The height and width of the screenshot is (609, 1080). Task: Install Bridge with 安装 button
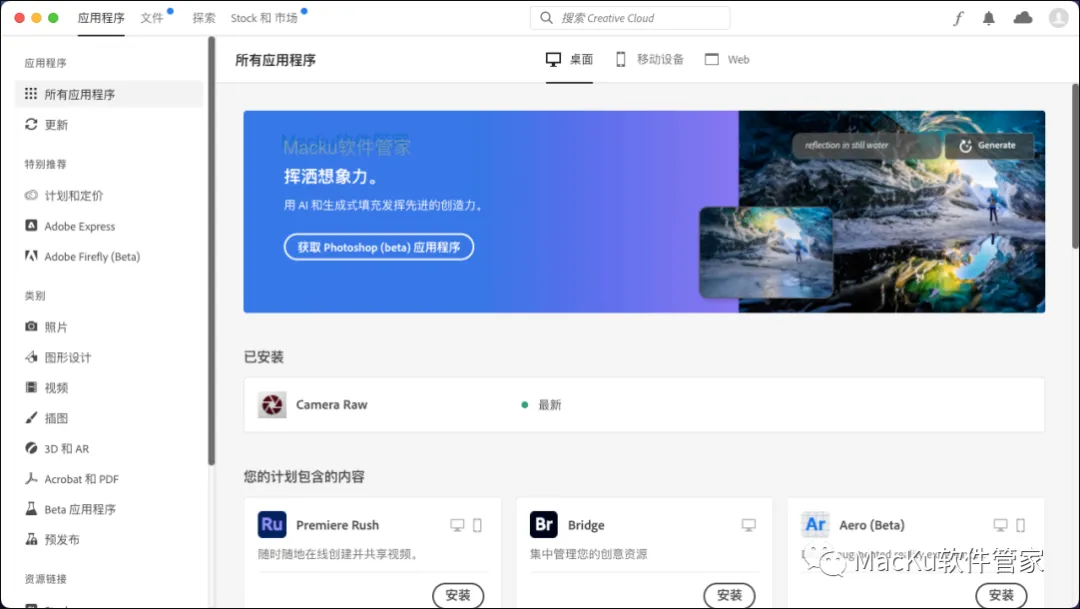(x=729, y=595)
